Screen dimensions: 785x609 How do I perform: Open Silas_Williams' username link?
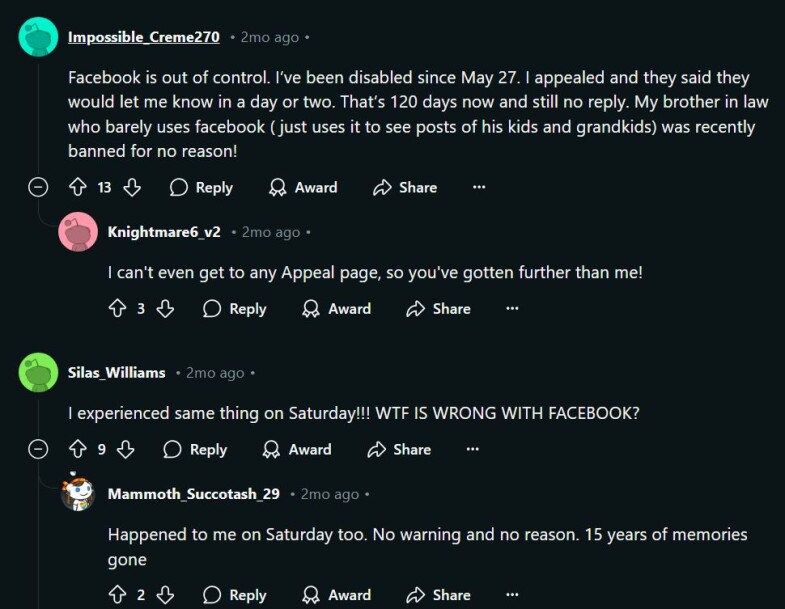tap(117, 373)
